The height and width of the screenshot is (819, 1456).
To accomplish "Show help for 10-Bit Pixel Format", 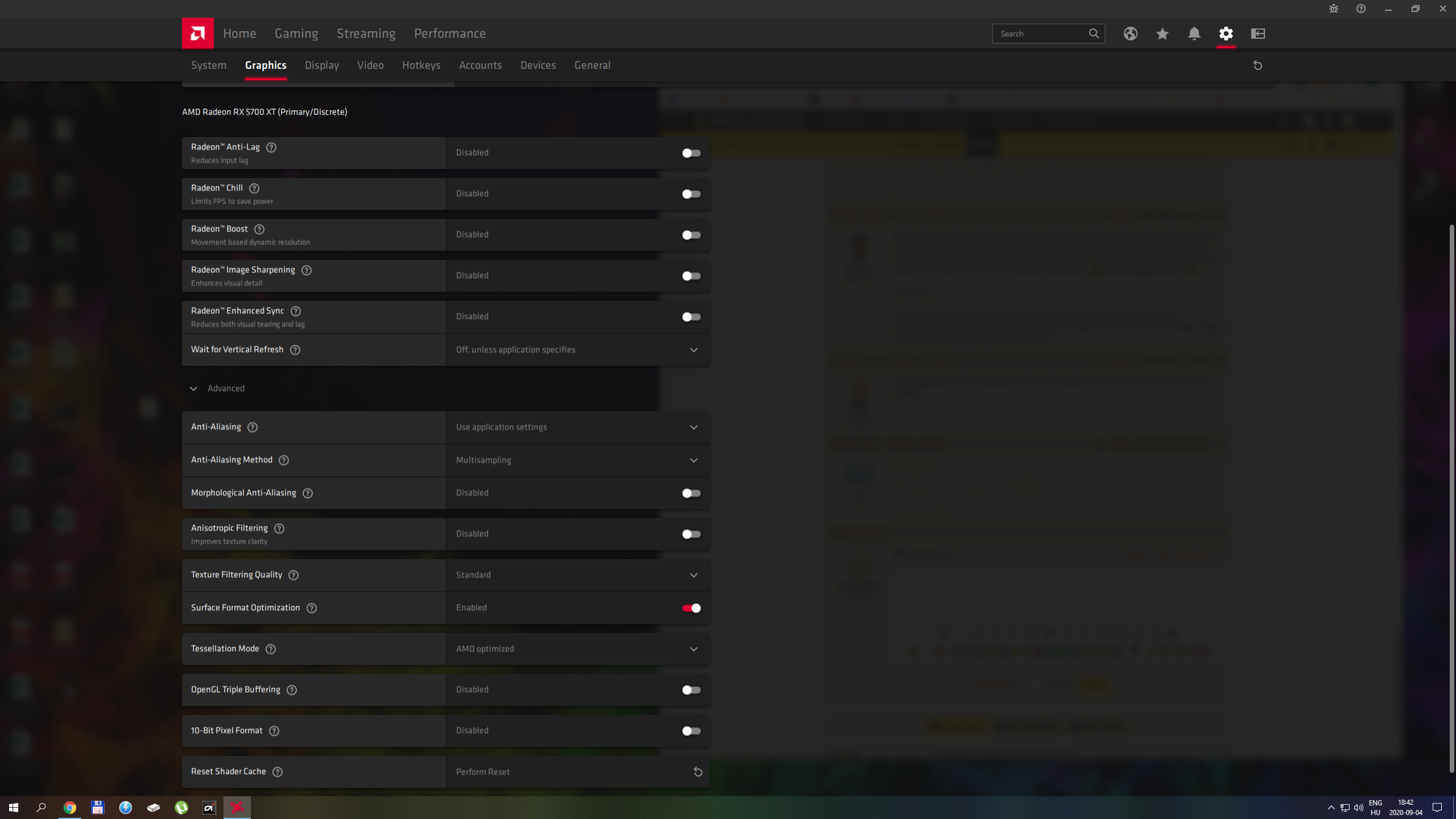I will point(274,731).
